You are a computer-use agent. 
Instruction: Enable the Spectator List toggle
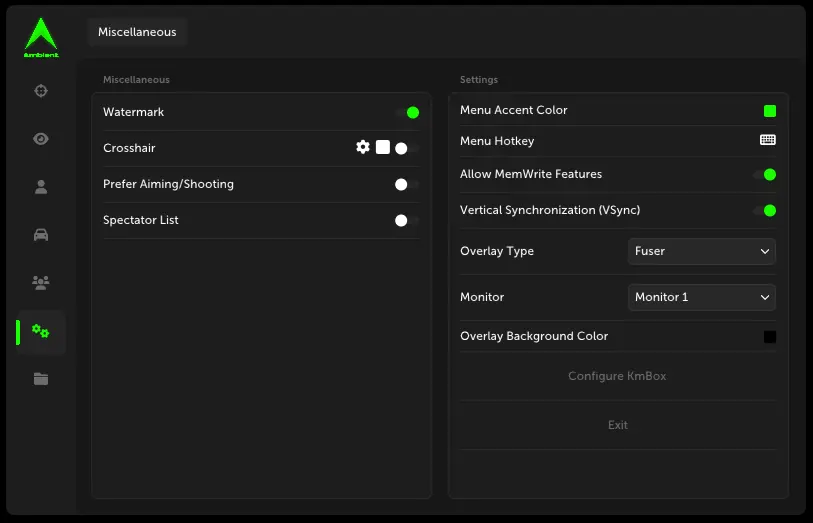pos(405,220)
